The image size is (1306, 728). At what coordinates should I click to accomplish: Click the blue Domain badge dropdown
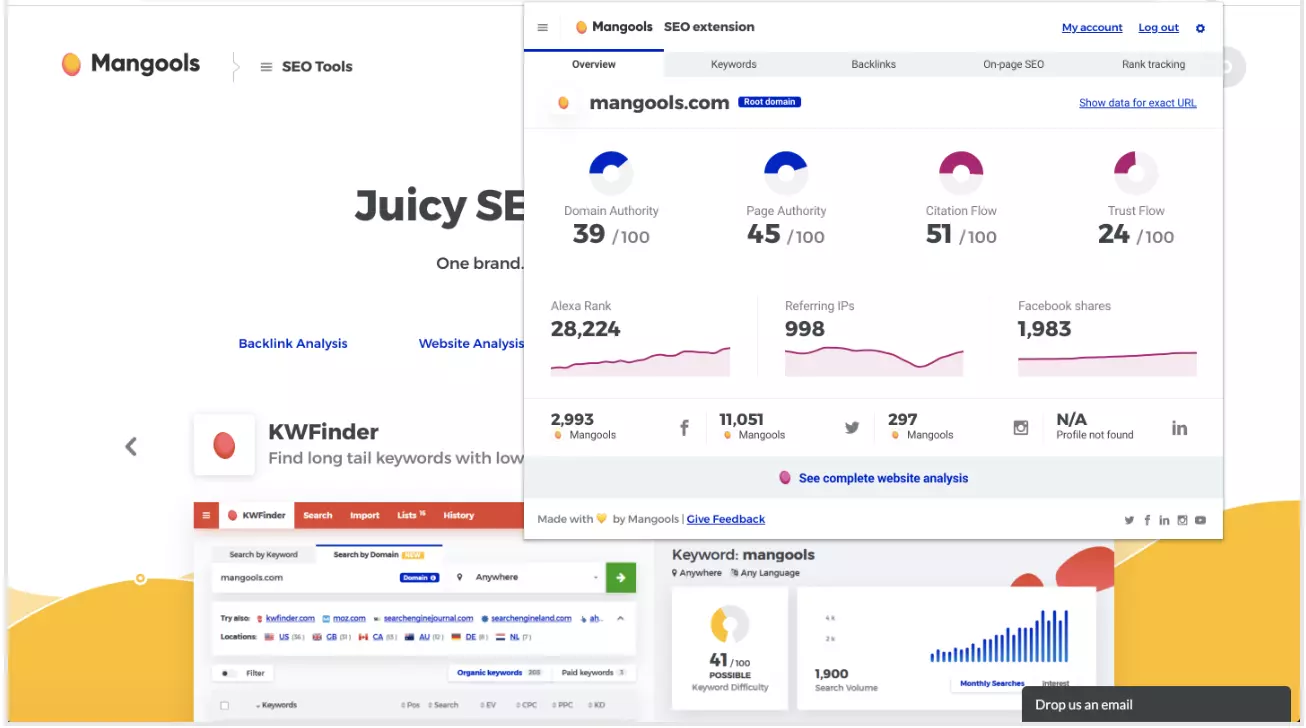pyautogui.click(x=419, y=577)
